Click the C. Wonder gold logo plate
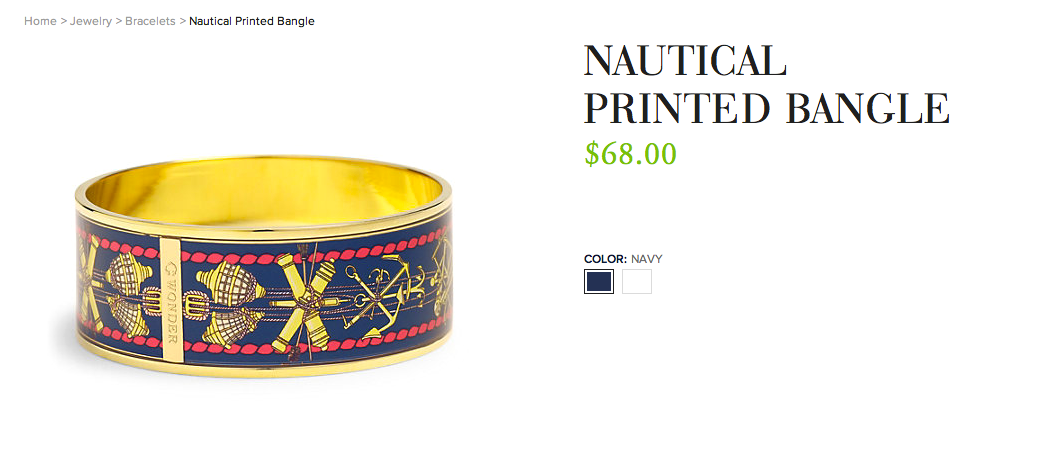The image size is (1038, 450). [x=171, y=300]
